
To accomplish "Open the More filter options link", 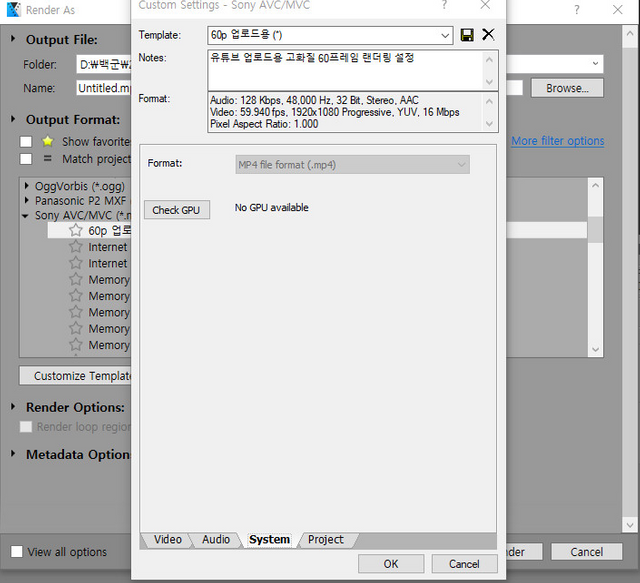I will click(558, 141).
